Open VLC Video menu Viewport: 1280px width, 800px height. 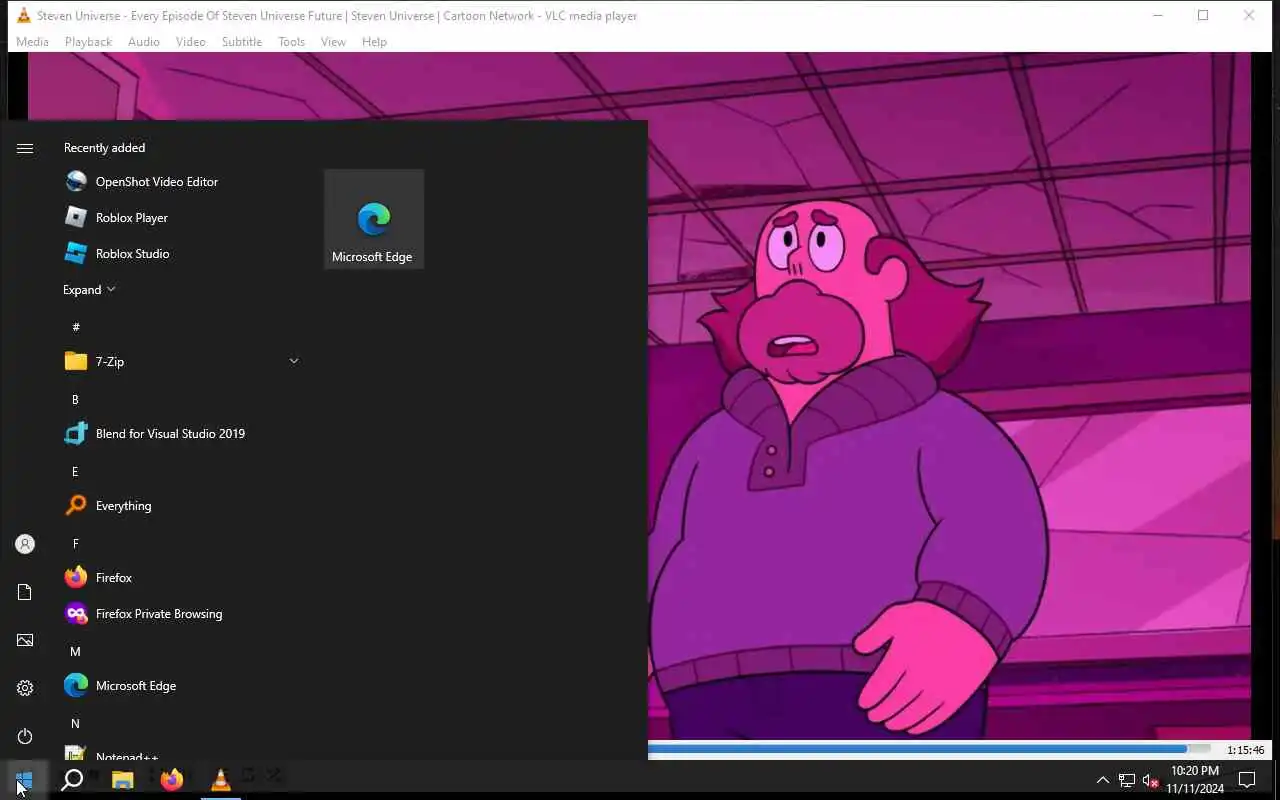[x=190, y=42]
